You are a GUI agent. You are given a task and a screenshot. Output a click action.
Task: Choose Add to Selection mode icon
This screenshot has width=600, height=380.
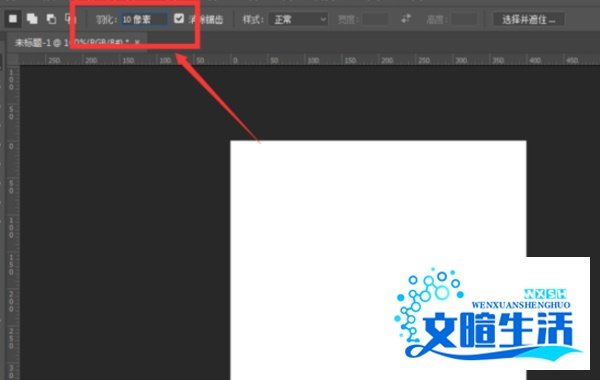click(x=32, y=19)
